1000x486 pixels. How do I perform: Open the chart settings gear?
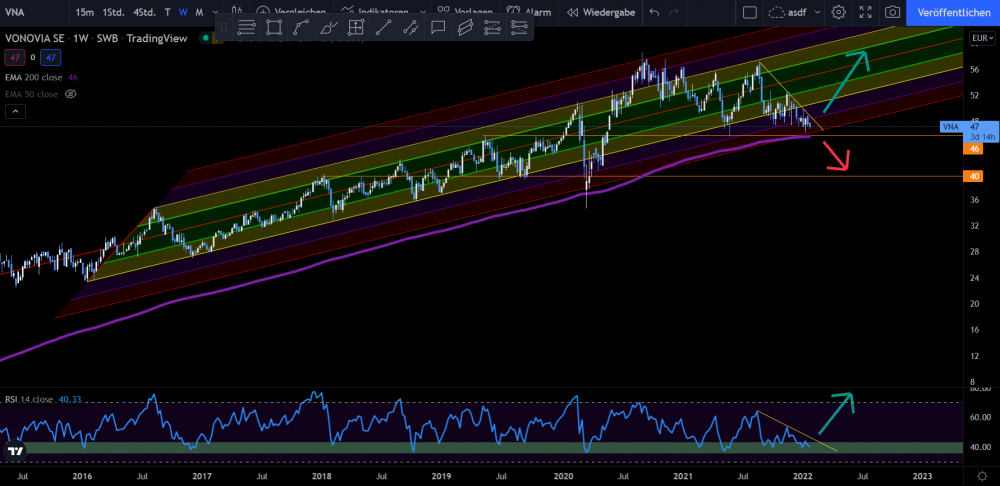(x=838, y=12)
